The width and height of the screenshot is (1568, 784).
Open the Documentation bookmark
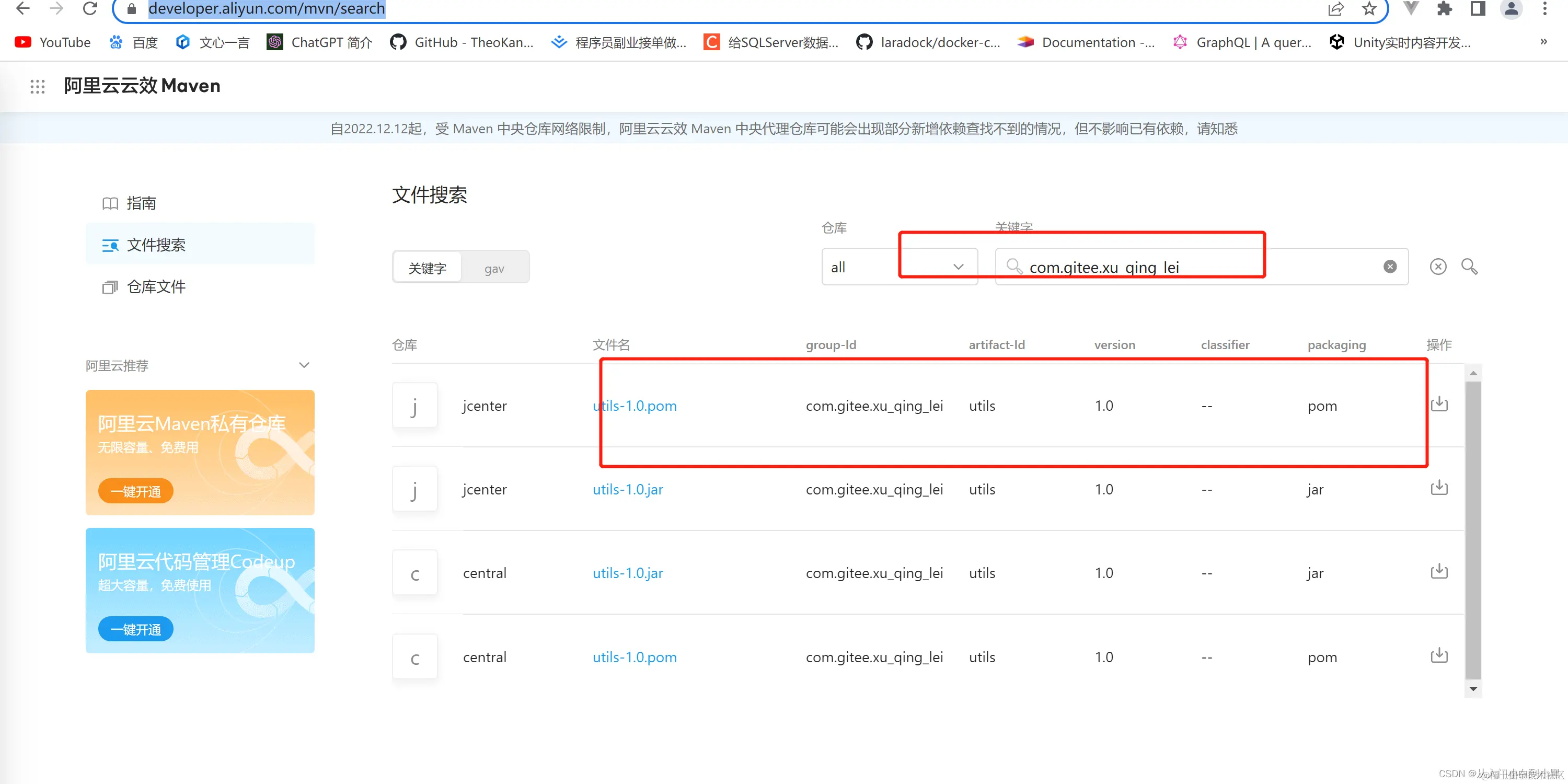pyautogui.click(x=1086, y=42)
